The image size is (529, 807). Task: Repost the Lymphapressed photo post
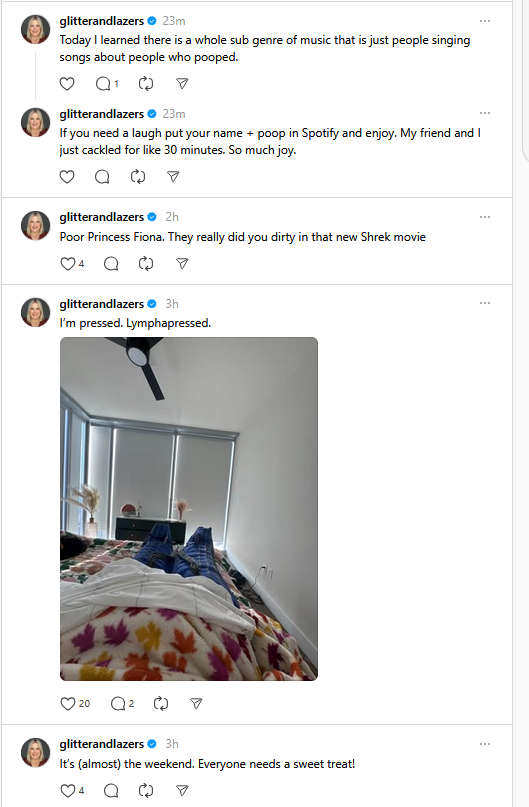[x=161, y=704]
